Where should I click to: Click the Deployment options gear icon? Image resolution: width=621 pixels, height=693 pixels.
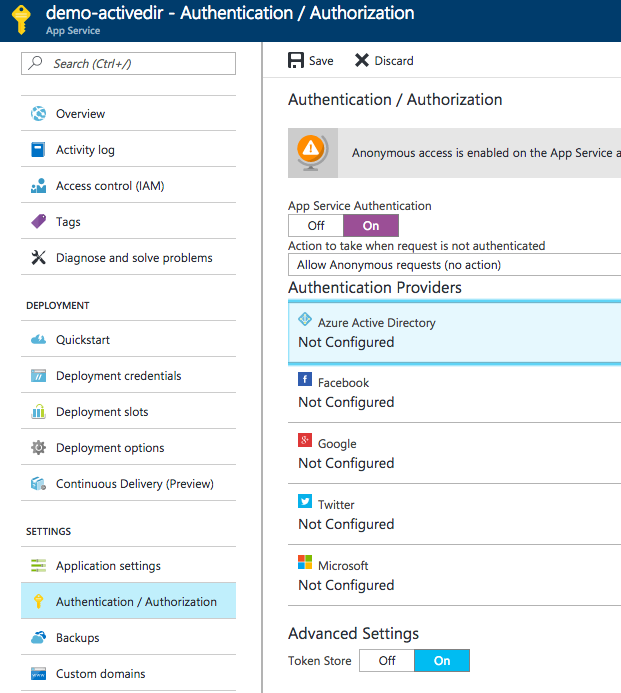(x=38, y=448)
